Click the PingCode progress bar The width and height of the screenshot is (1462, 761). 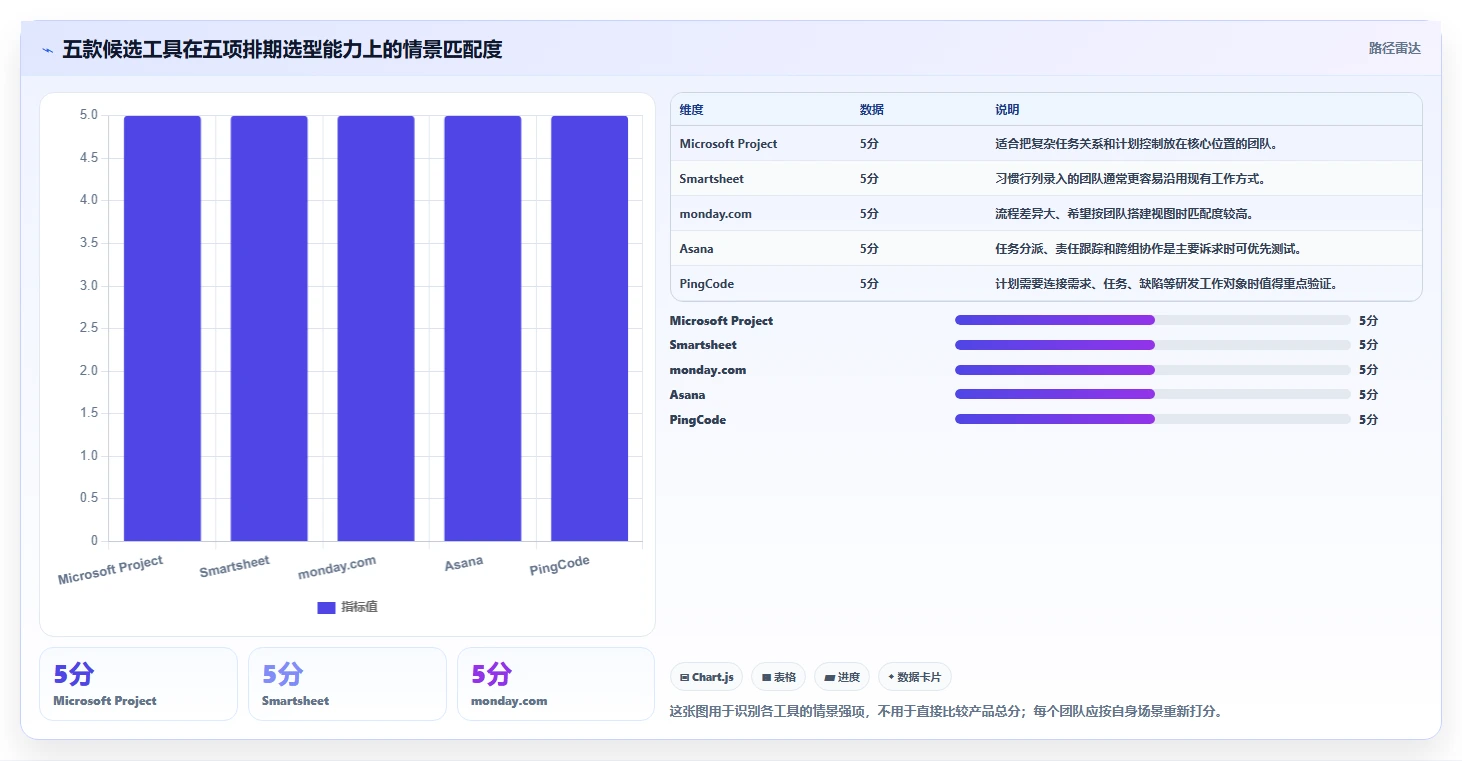pyautogui.click(x=1152, y=419)
